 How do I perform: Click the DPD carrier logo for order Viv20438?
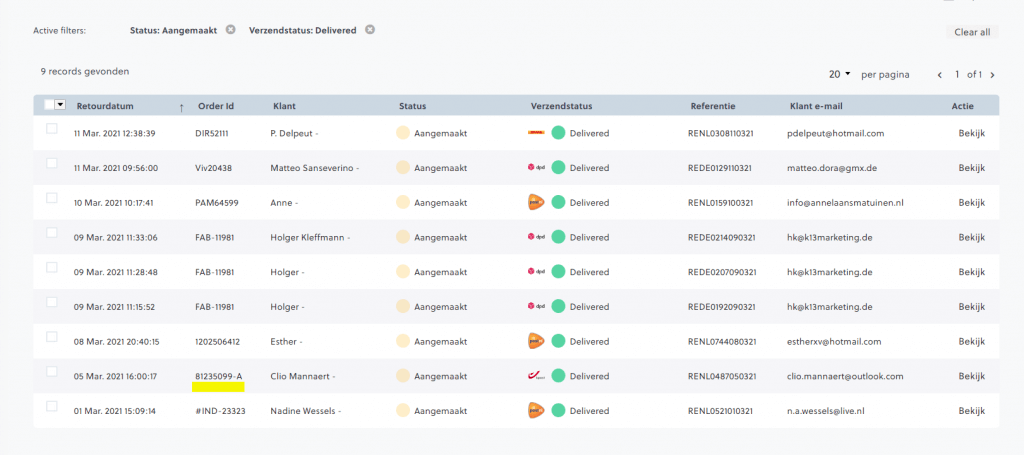[x=537, y=168]
